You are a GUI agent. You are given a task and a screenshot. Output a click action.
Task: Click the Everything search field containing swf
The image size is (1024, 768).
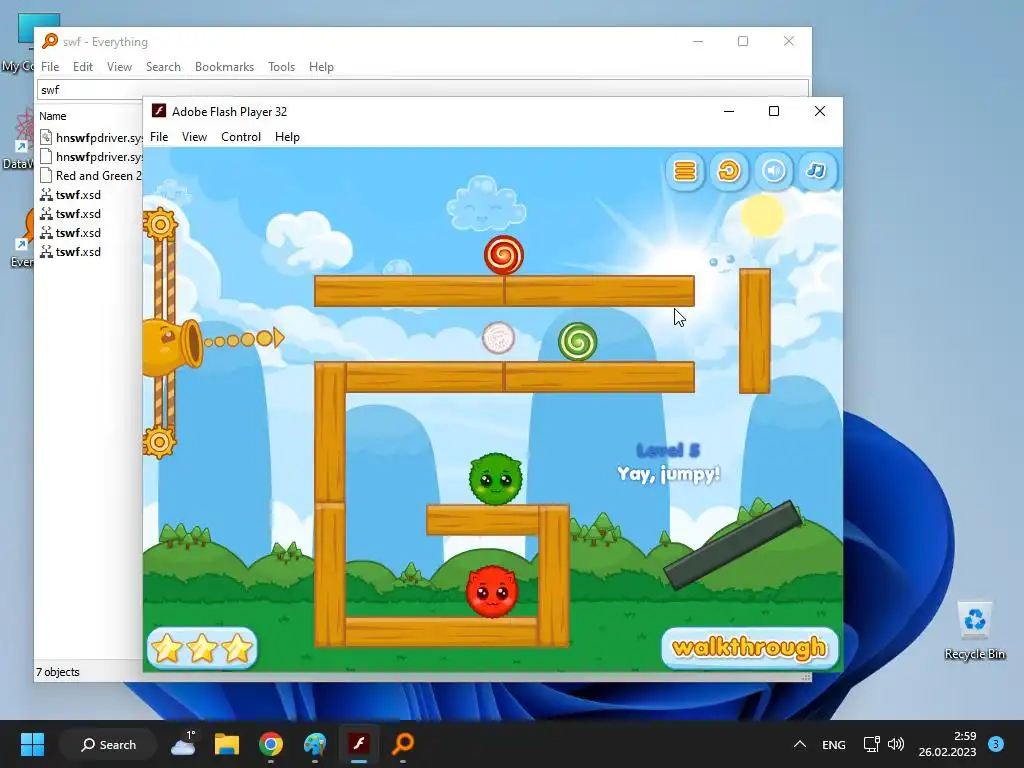pos(423,89)
